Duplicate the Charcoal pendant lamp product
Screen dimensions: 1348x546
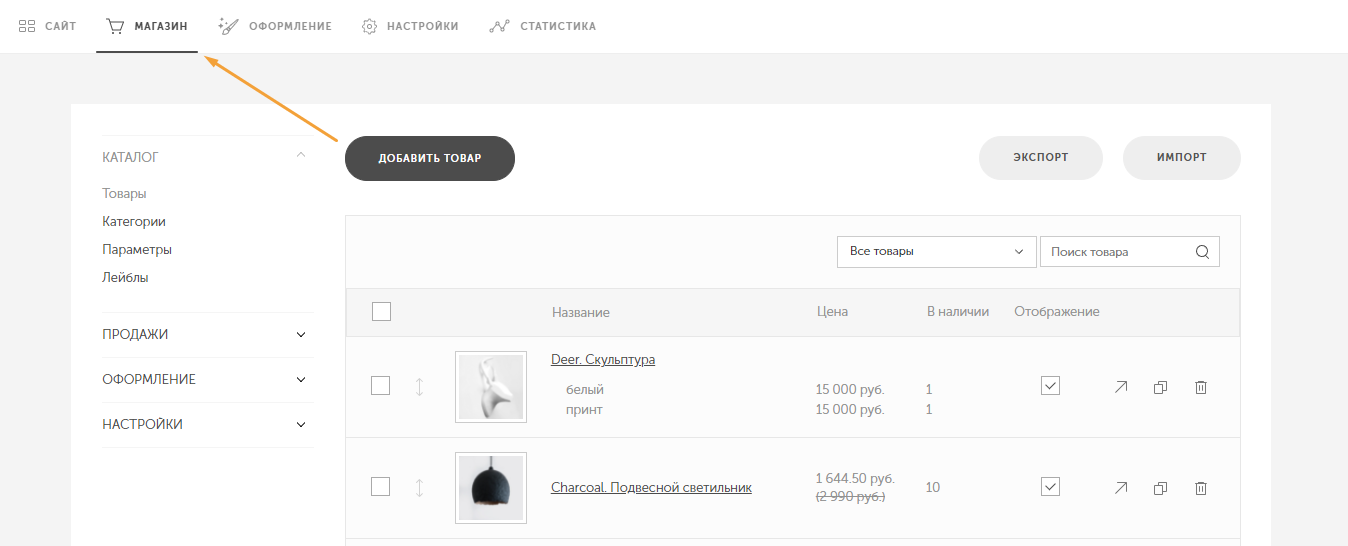point(1160,488)
